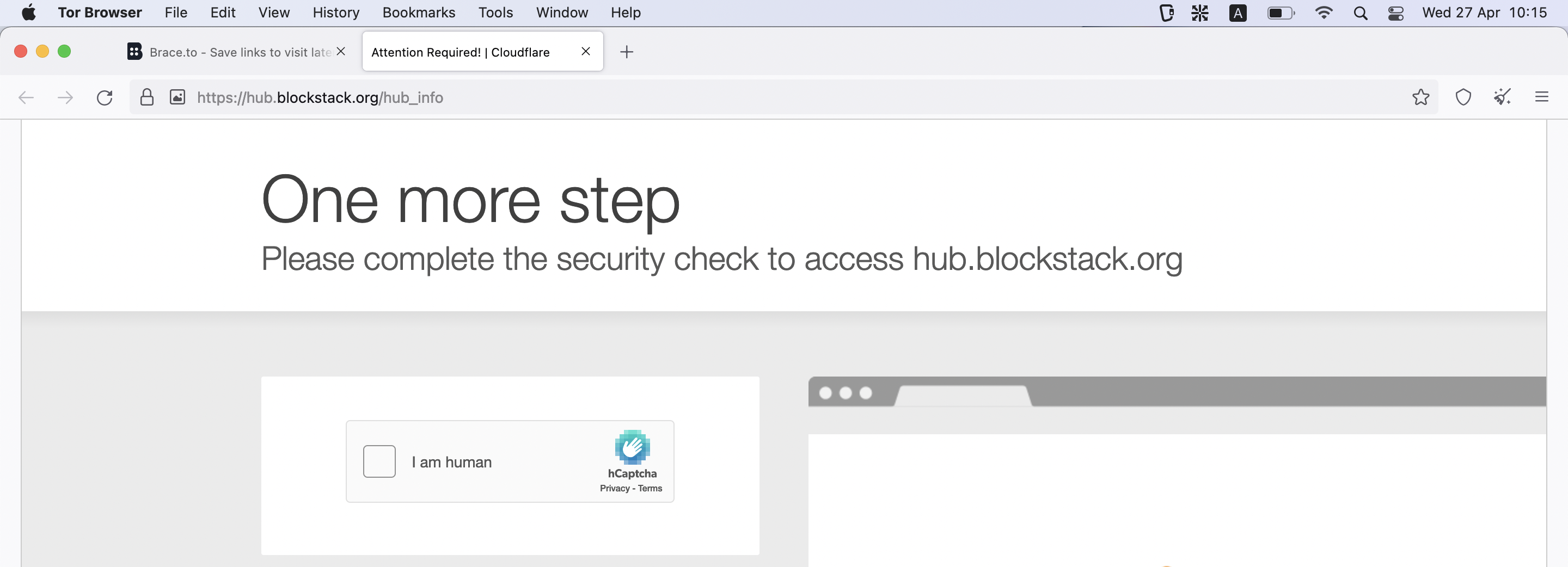
Task: Go back to the previous page
Action: 26,97
